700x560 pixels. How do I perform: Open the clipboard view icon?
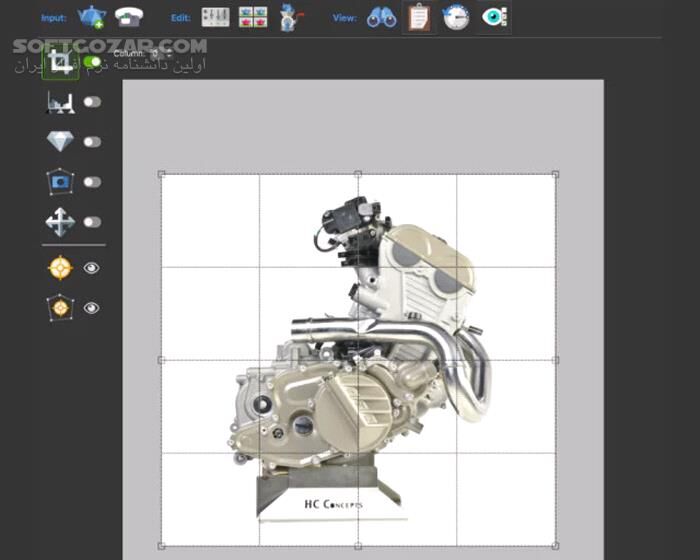point(419,17)
